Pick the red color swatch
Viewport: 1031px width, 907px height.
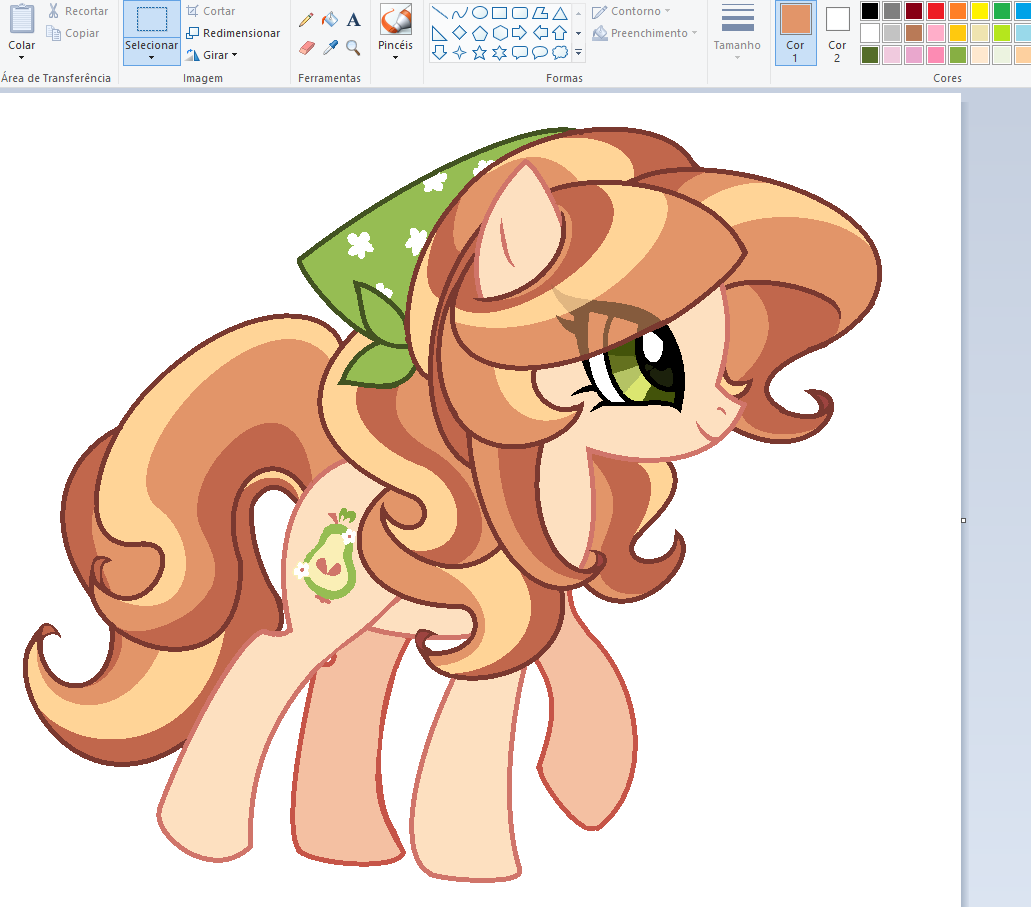tap(936, 11)
